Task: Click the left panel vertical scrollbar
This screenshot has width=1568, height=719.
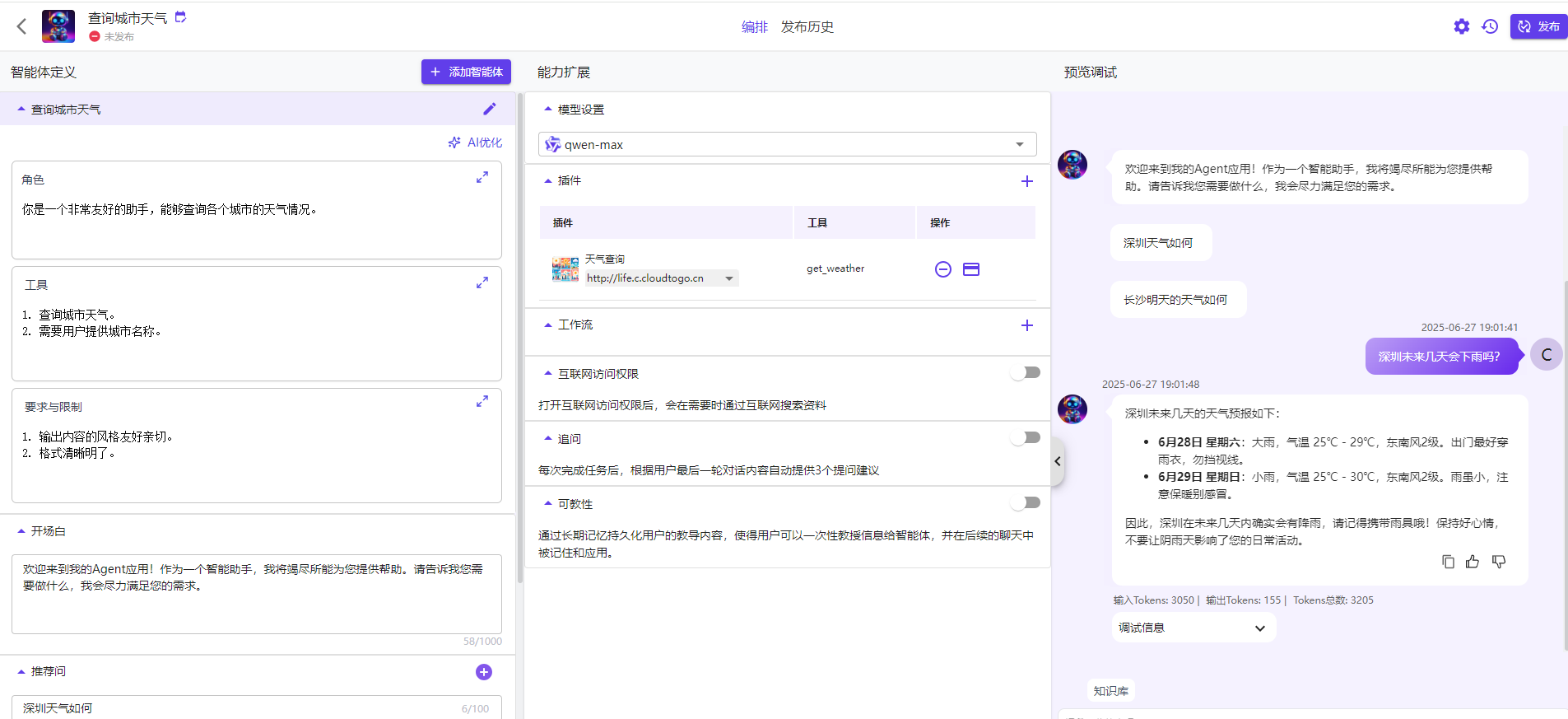Action: [520, 338]
